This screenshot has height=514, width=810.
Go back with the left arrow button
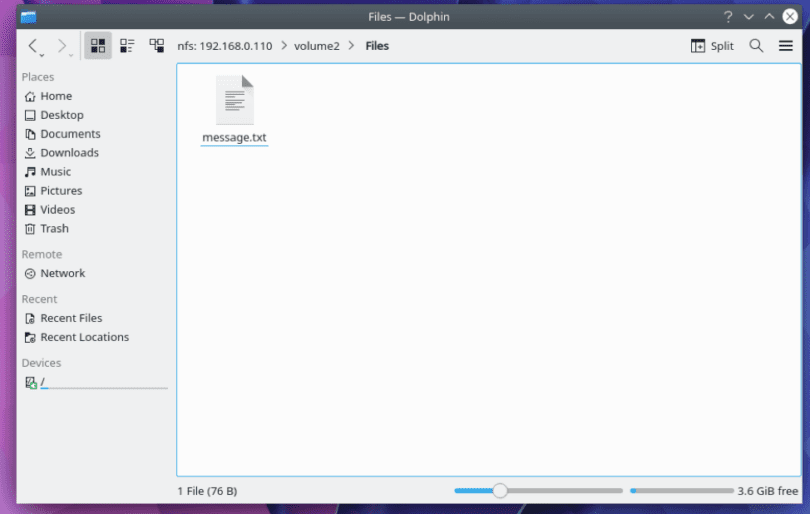33,46
